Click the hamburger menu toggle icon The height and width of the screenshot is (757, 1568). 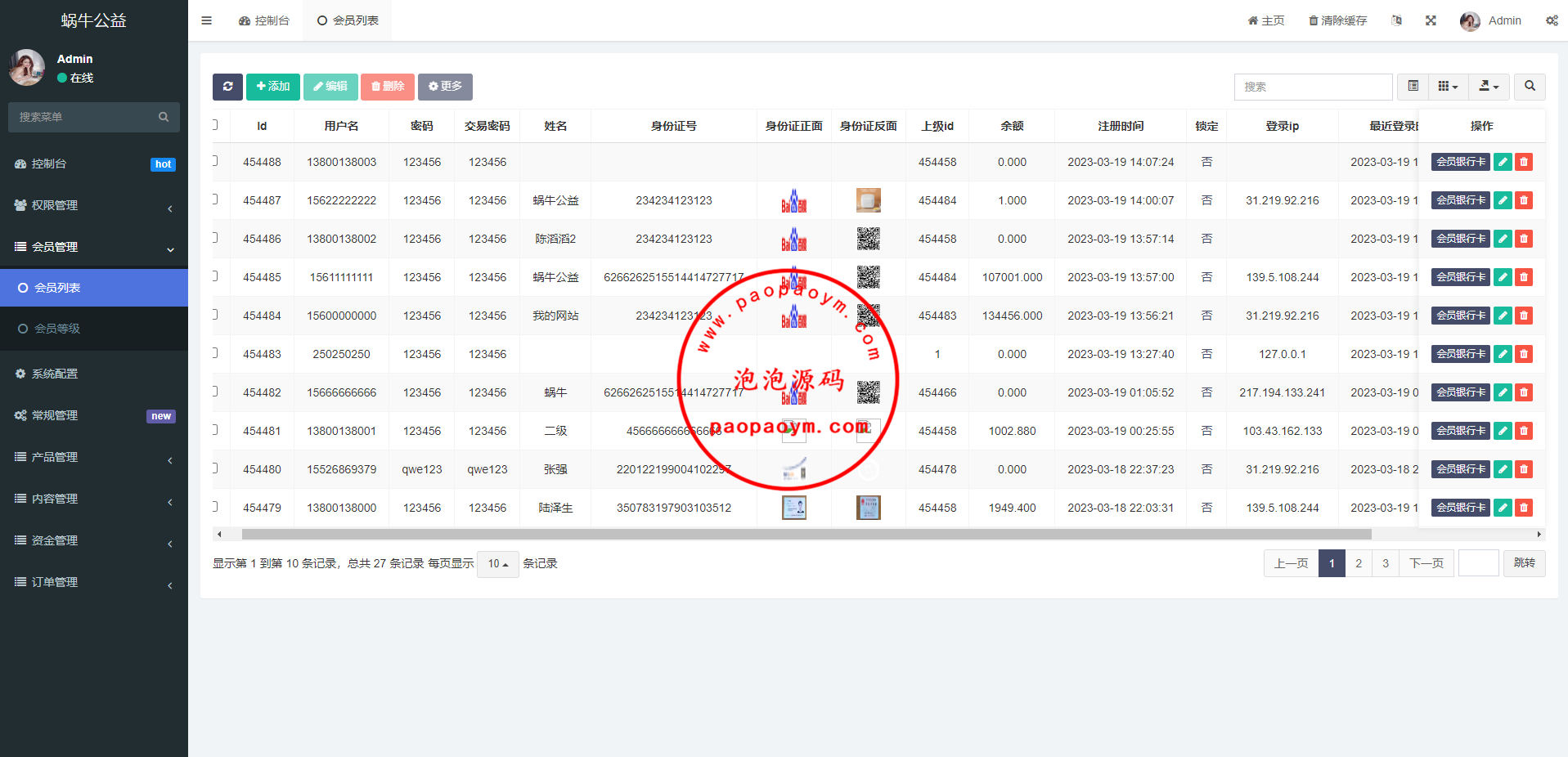click(x=206, y=20)
